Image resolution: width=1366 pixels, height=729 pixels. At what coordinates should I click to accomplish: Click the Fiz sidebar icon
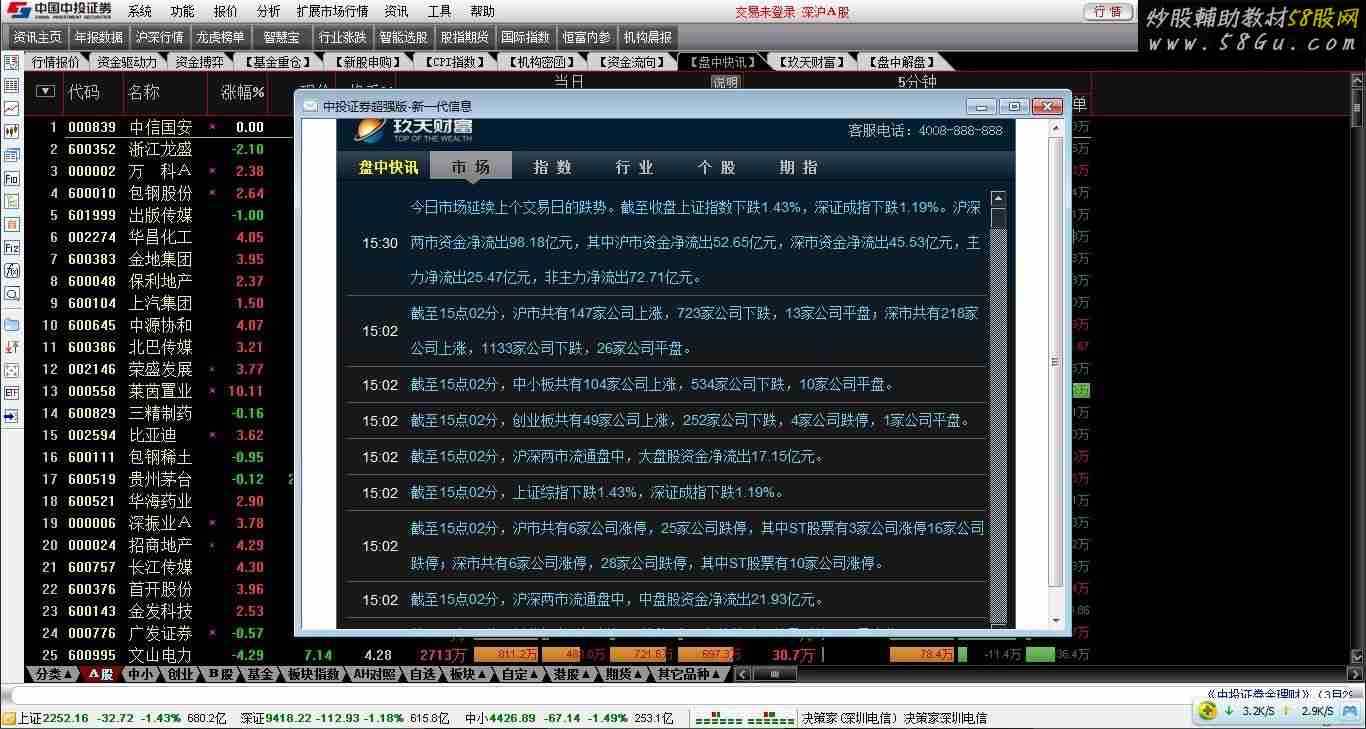(x=12, y=249)
